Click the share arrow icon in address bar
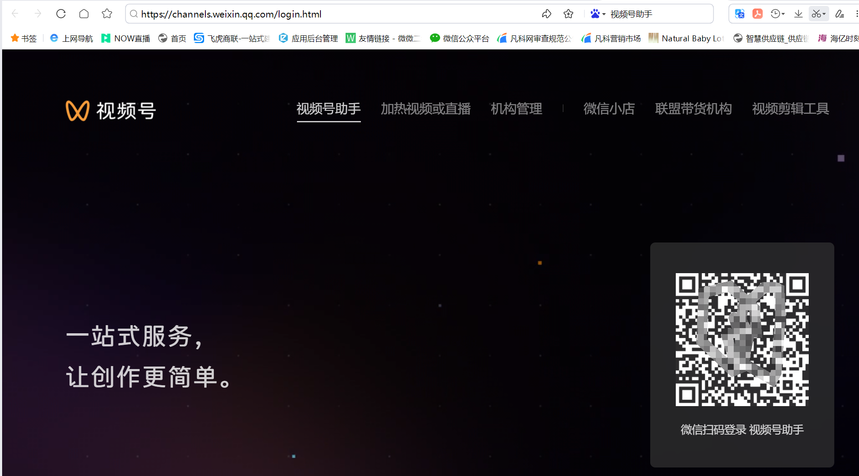The height and width of the screenshot is (476, 859). [546, 14]
